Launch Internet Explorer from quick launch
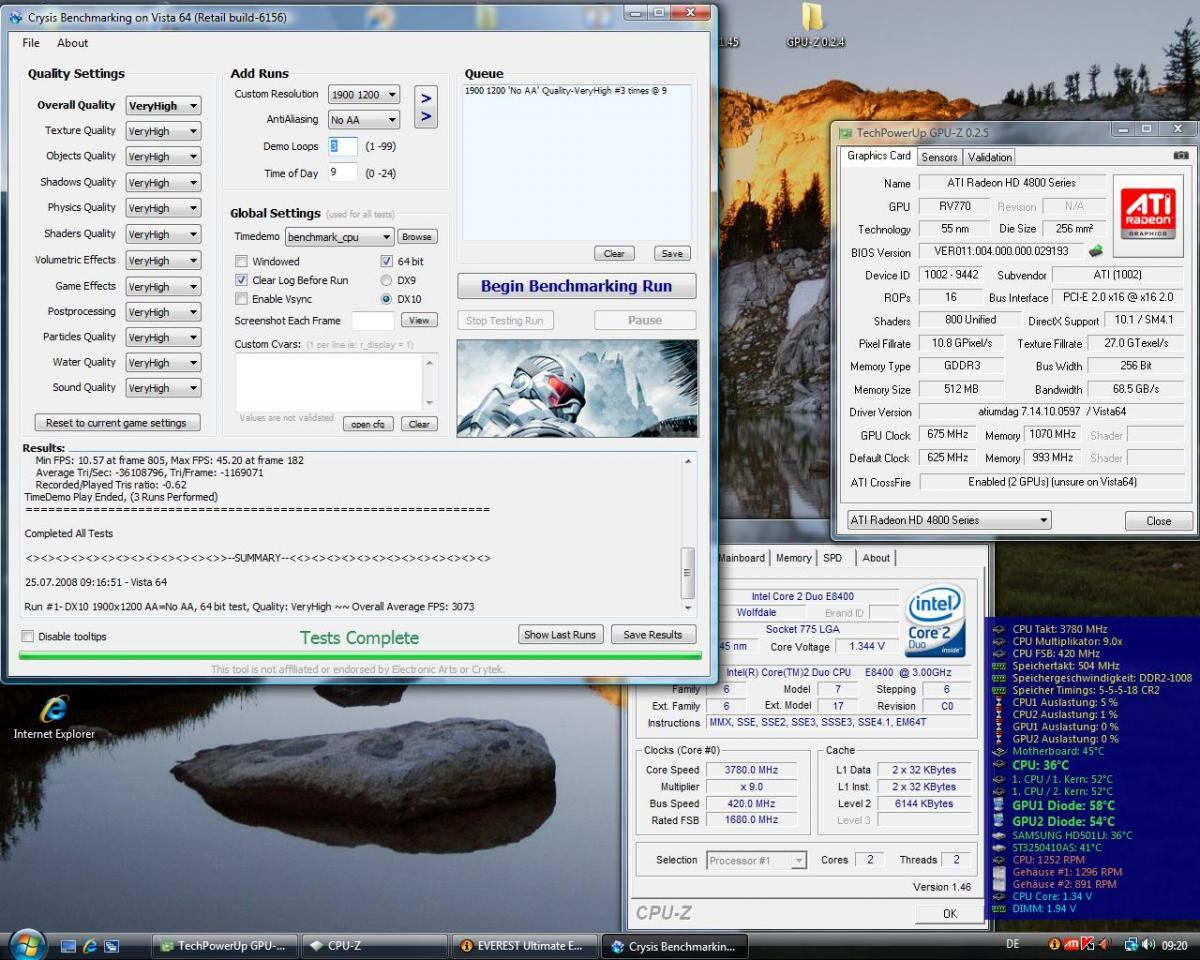Image resolution: width=1200 pixels, height=960 pixels. pyautogui.click(x=90, y=945)
